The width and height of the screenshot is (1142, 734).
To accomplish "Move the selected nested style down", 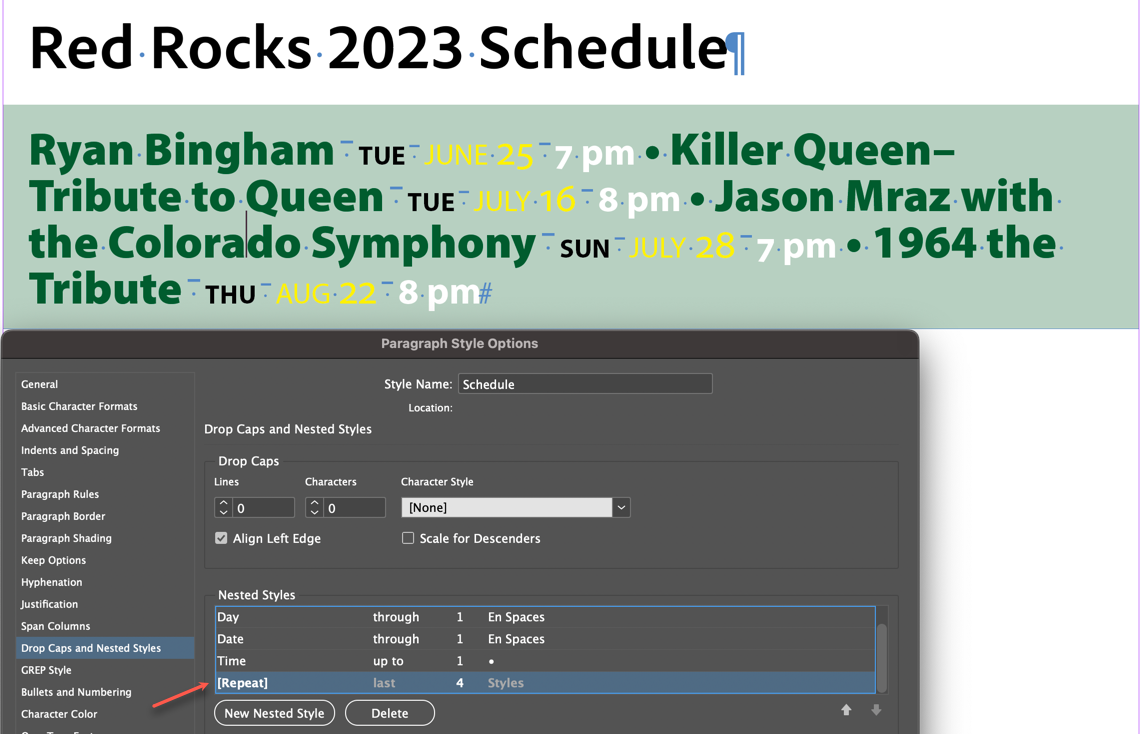I will tap(877, 709).
